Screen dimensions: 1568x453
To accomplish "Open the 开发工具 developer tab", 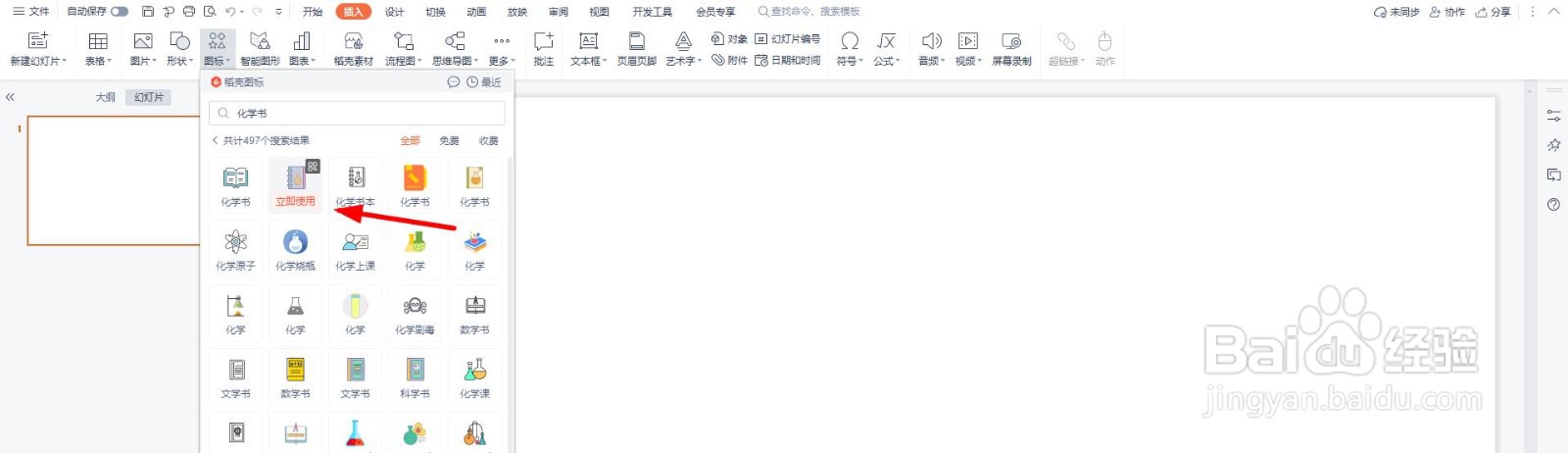I will coord(652,12).
